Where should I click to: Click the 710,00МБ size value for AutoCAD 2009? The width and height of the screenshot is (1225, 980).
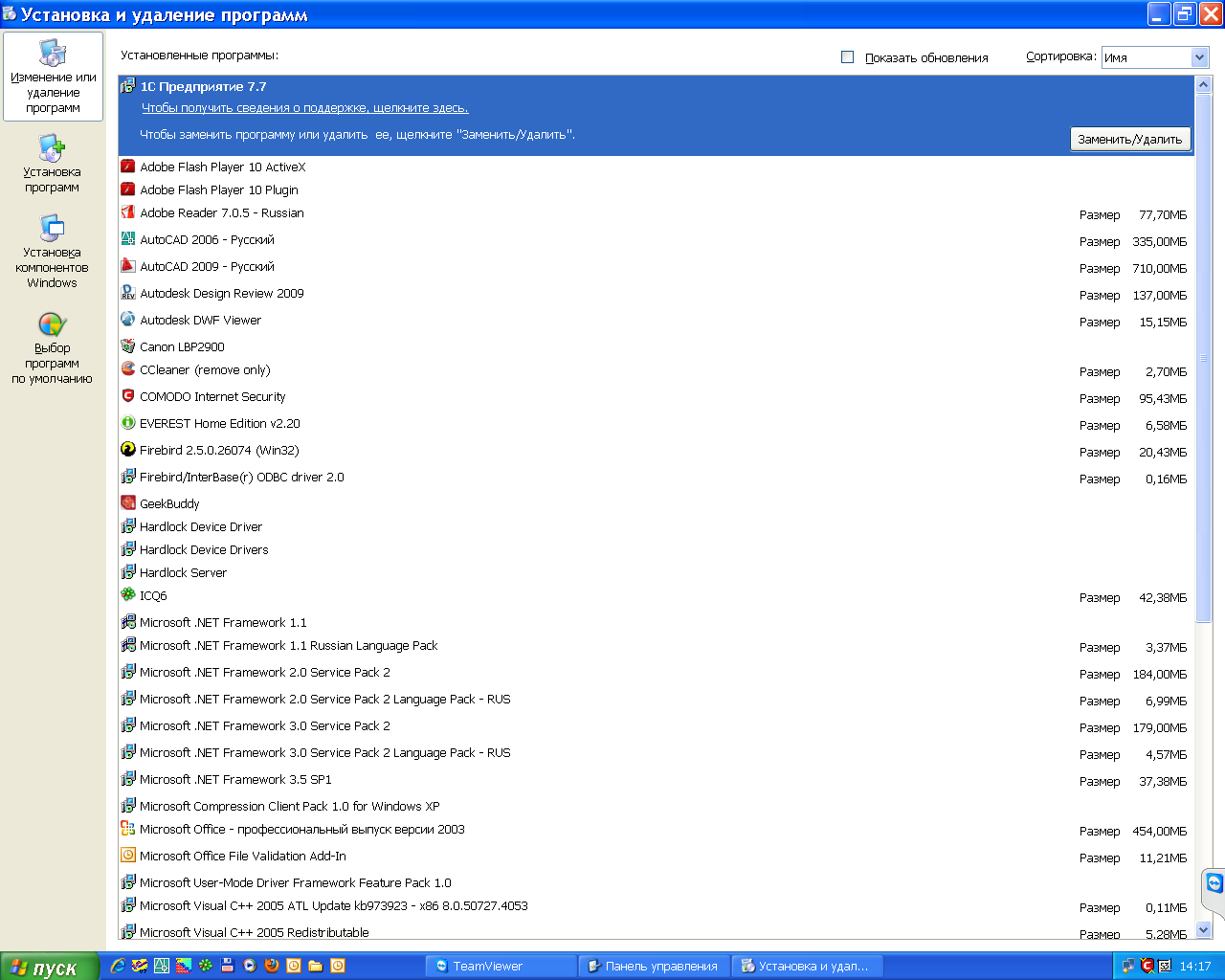tap(1159, 269)
